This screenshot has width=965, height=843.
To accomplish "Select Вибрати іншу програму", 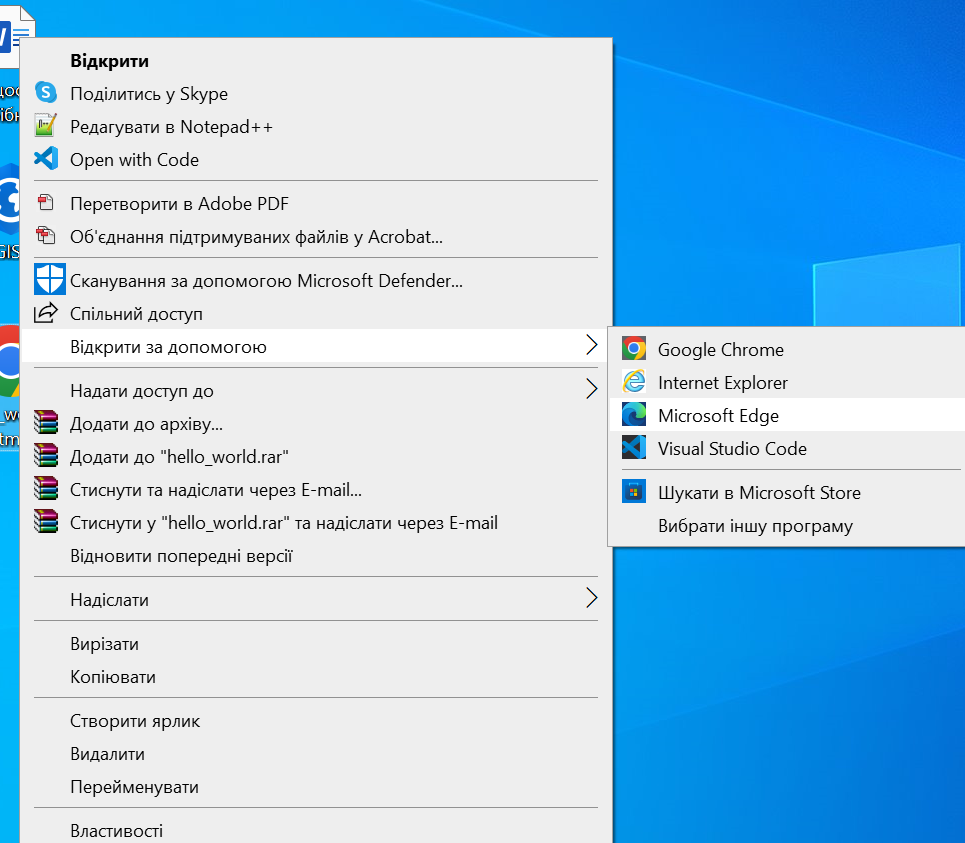I will (x=787, y=525).
